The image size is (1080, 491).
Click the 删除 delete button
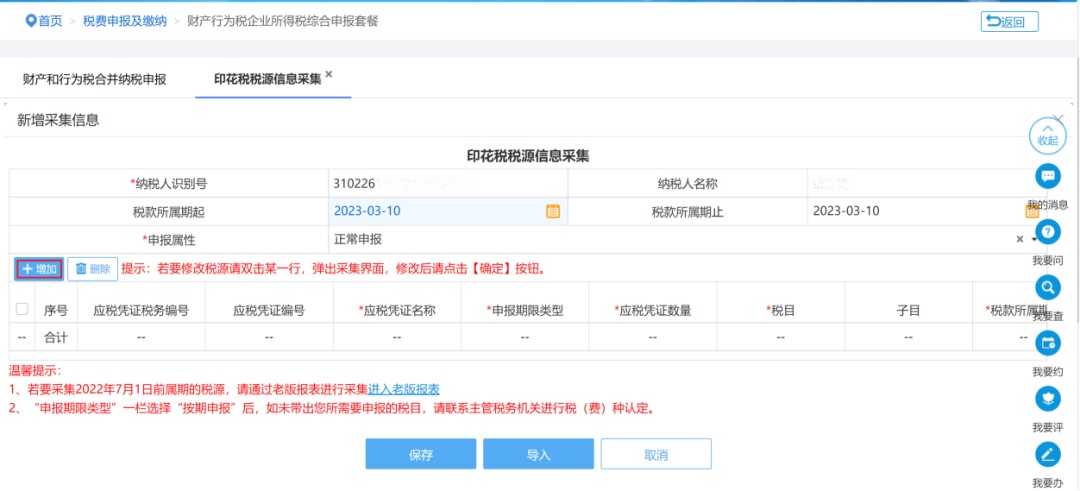click(92, 269)
